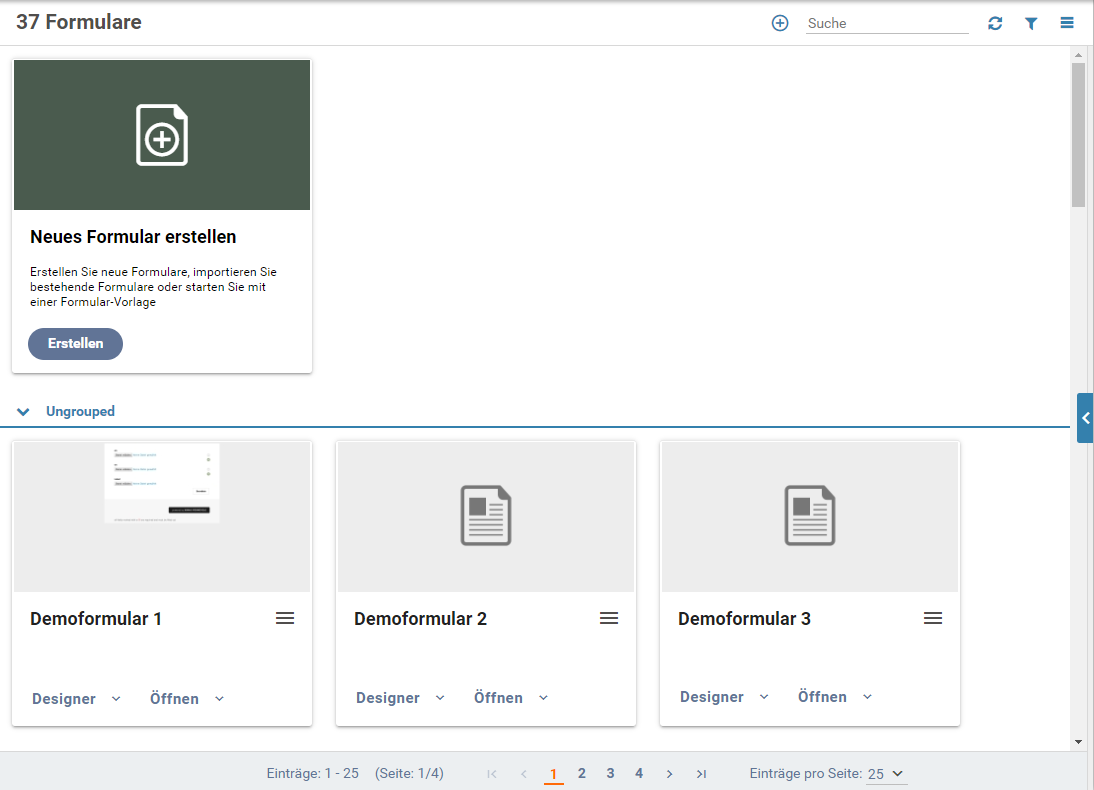The height and width of the screenshot is (790, 1094).
Task: Click Öffnen on Demoformular 2
Action: click(x=498, y=698)
